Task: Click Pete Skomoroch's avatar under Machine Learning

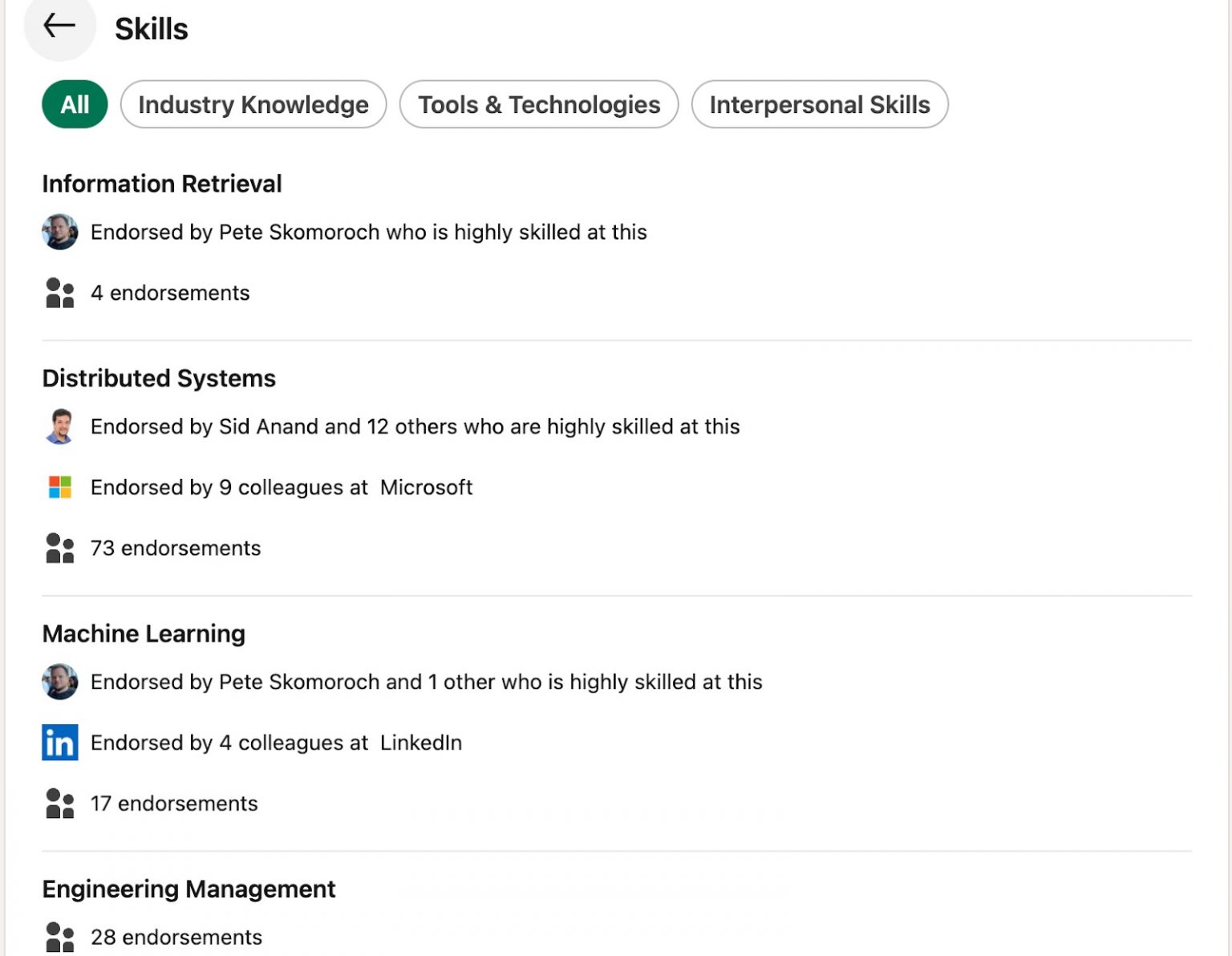Action: pos(60,682)
